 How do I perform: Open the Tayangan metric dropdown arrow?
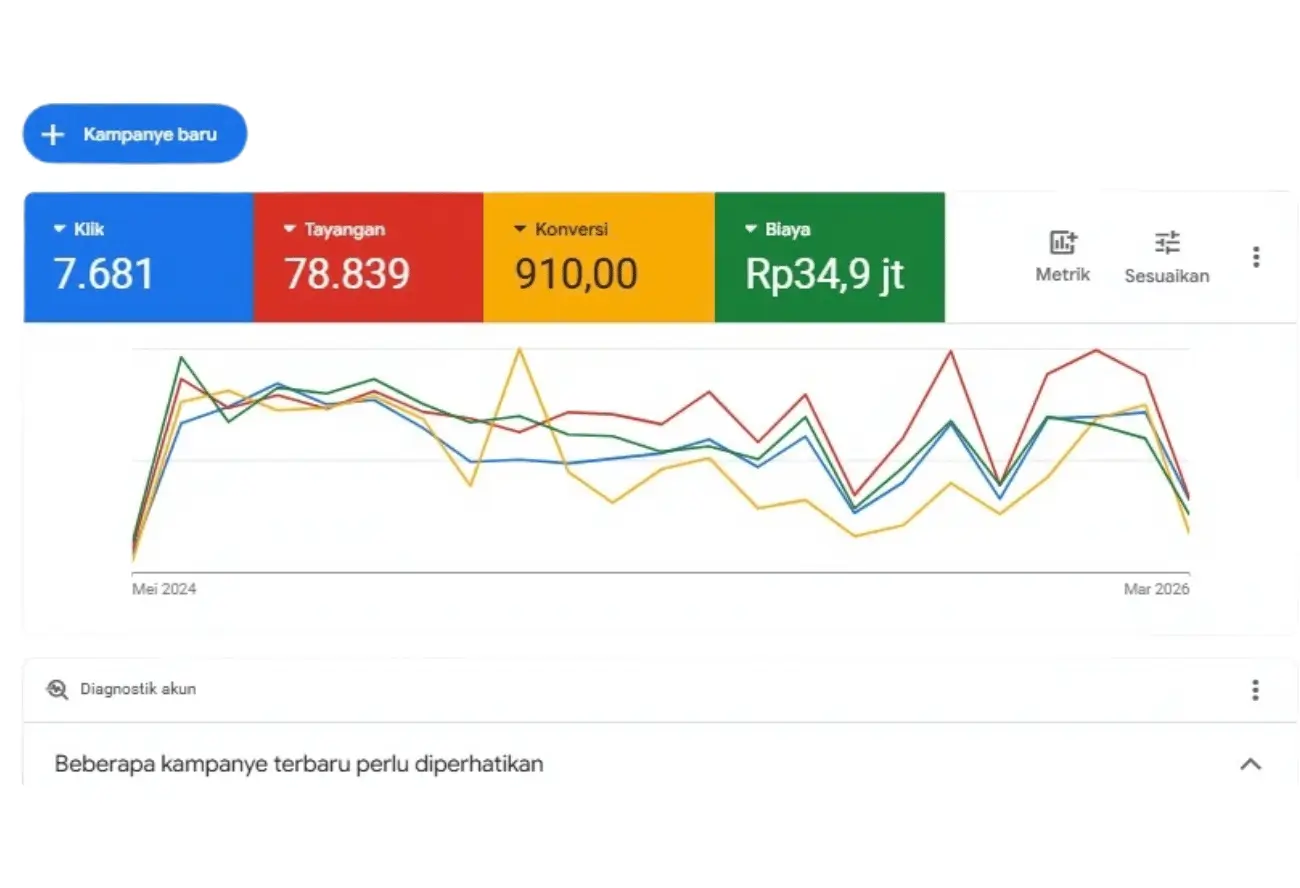(289, 229)
